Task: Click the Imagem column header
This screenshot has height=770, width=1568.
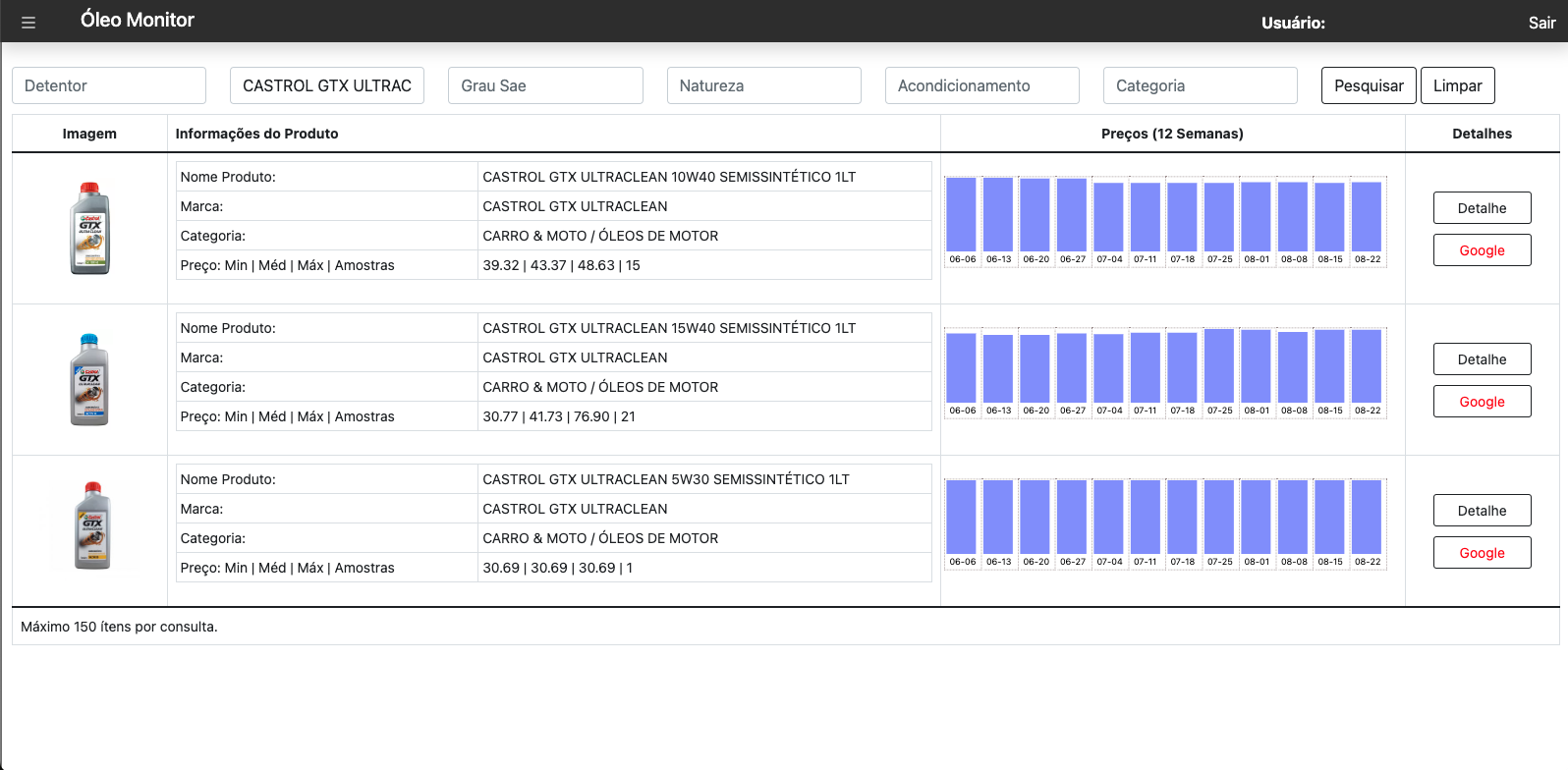Action: tap(89, 134)
